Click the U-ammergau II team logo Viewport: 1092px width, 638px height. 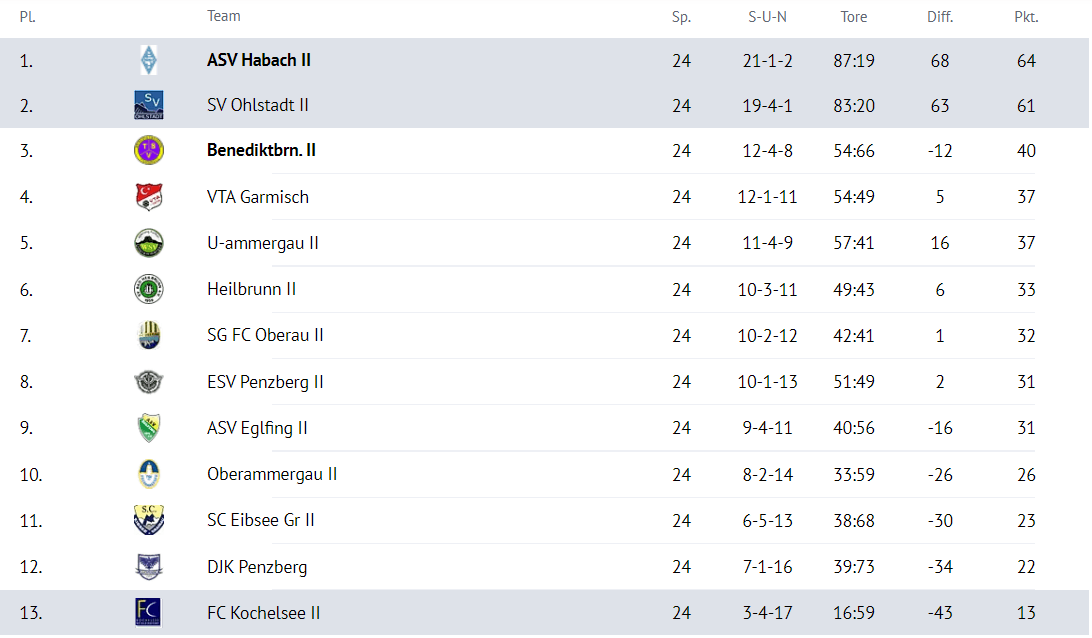pos(149,243)
